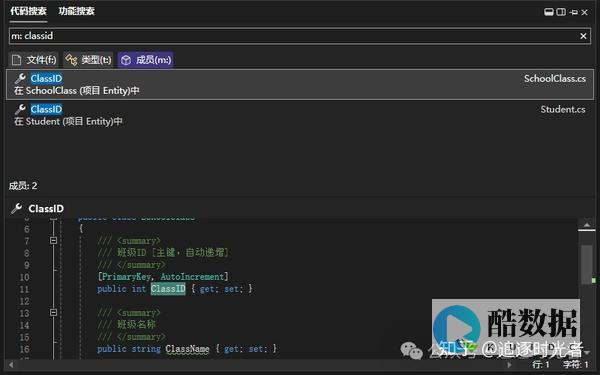Screen dimensions: 600x375
Task: Toggle the 类型(t:) type filter
Action: [x=88, y=60]
